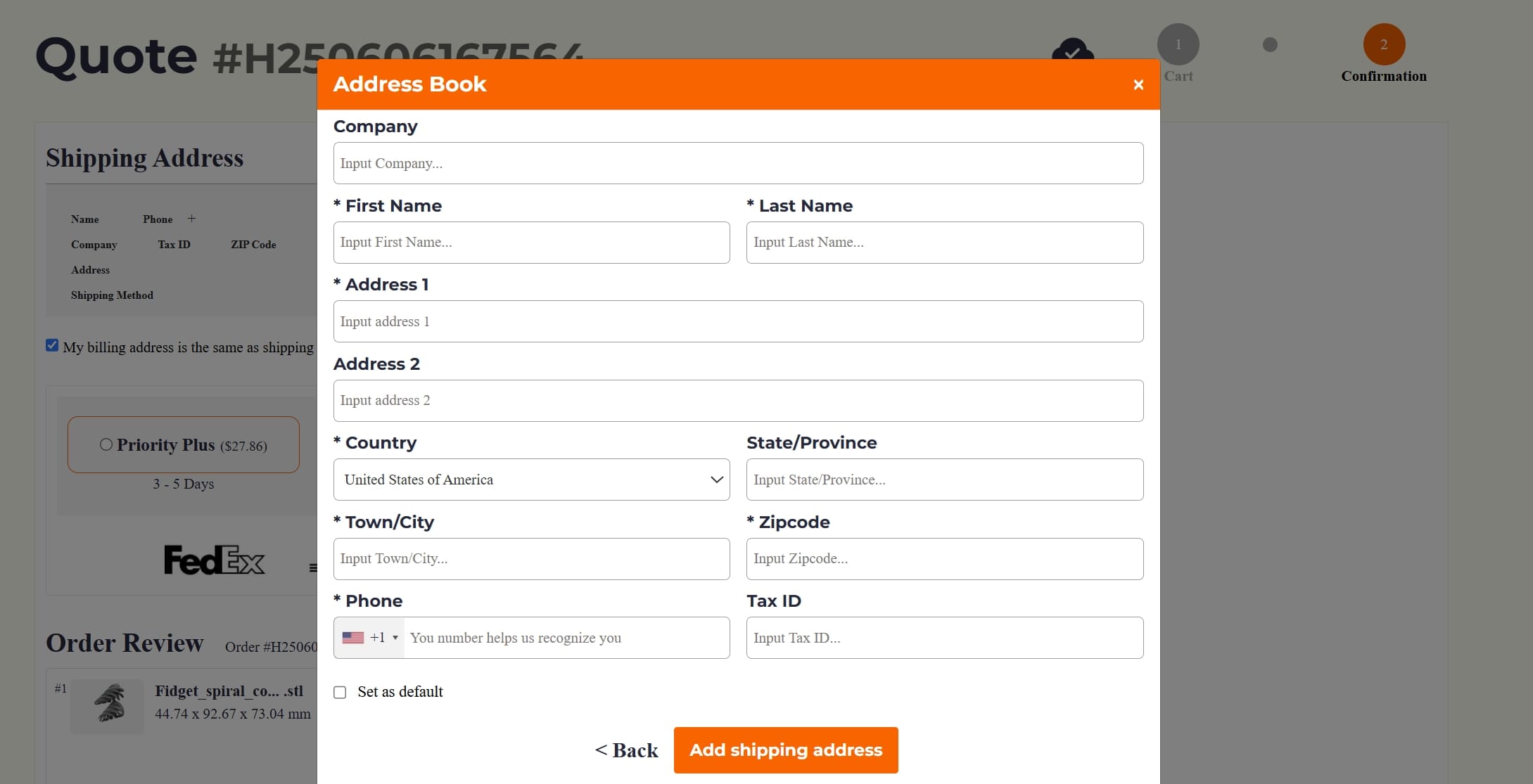Select the Priority Plus shipping option
The height and width of the screenshot is (784, 1533).
(107, 444)
